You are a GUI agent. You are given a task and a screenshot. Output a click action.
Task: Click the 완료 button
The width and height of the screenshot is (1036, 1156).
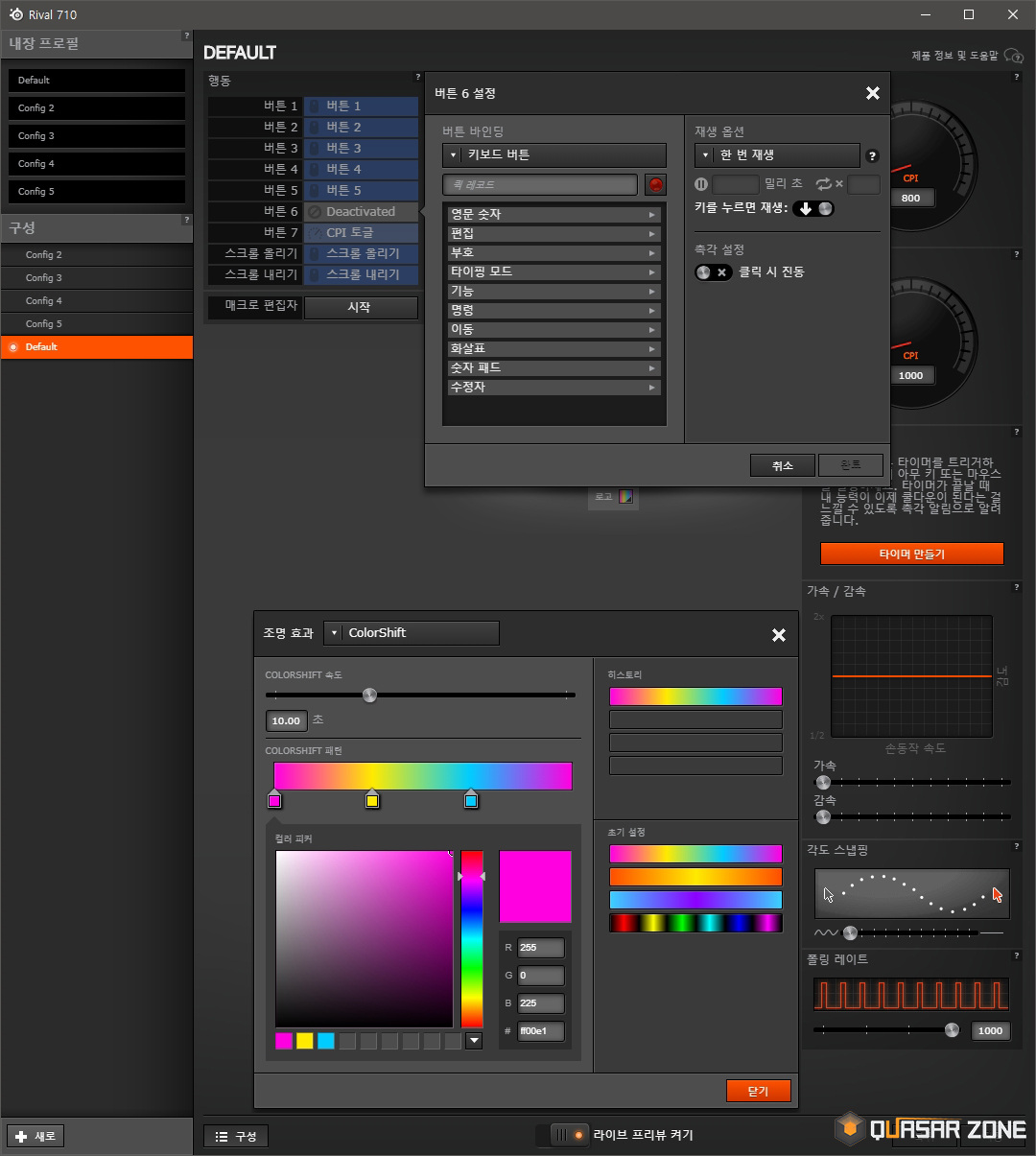(851, 465)
